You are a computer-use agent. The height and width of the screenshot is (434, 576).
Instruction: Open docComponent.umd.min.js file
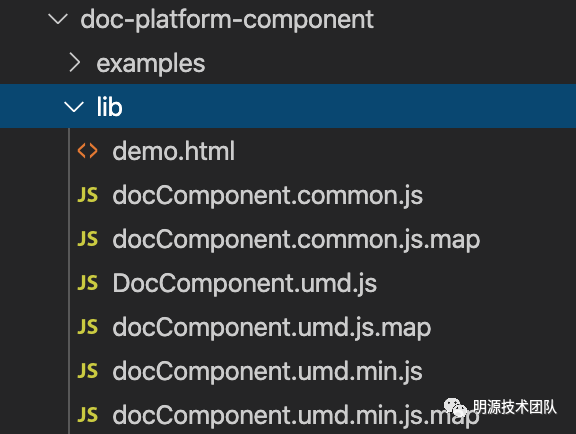pyautogui.click(x=267, y=372)
